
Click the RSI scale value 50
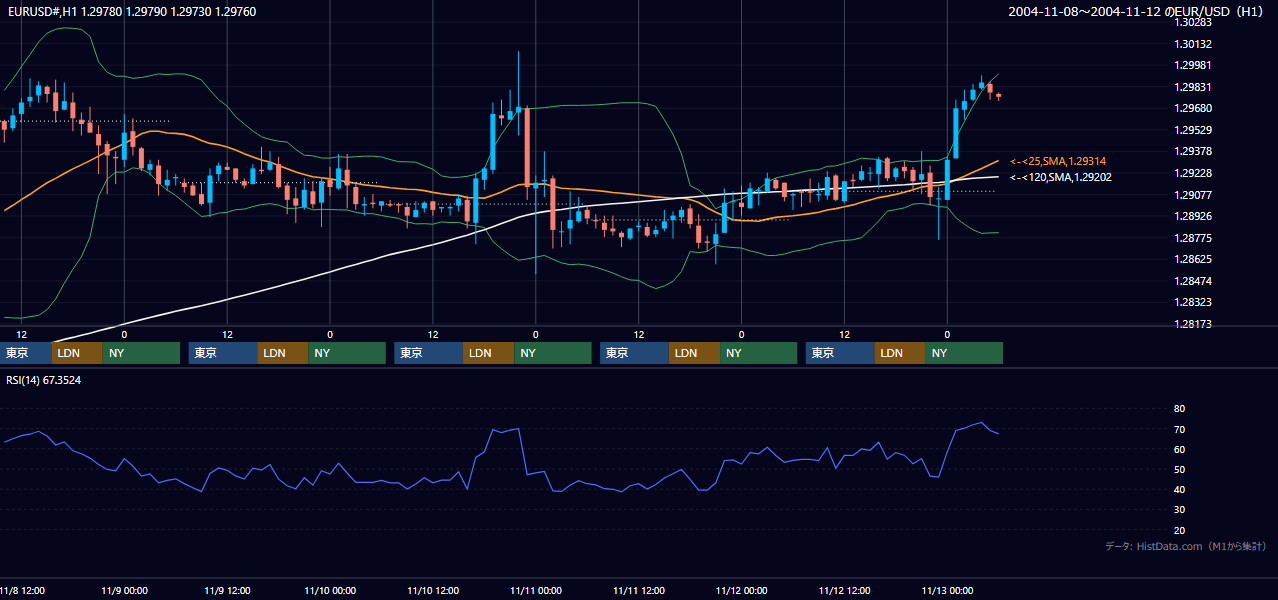1179,469
